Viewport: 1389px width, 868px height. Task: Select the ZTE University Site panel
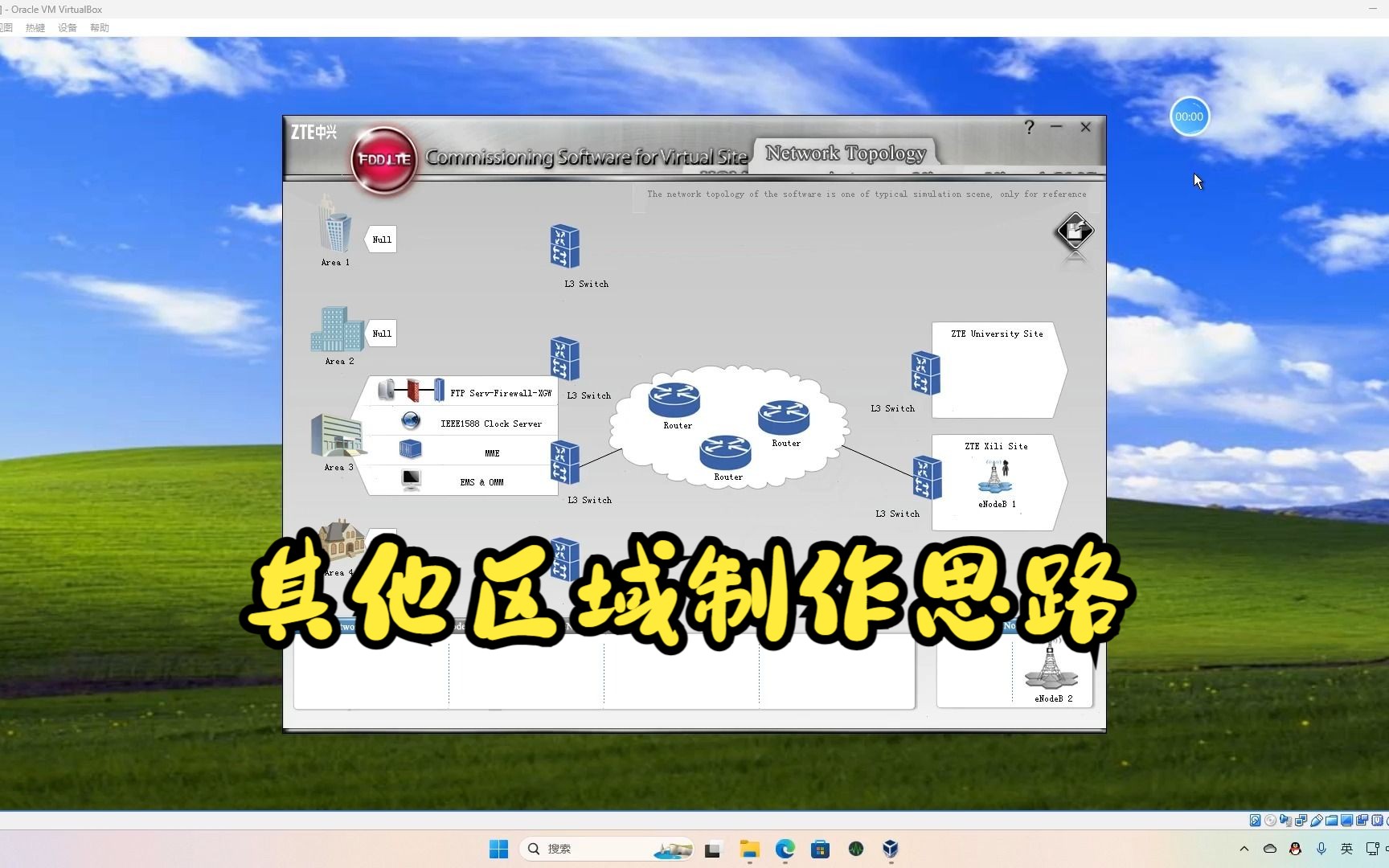click(x=999, y=370)
